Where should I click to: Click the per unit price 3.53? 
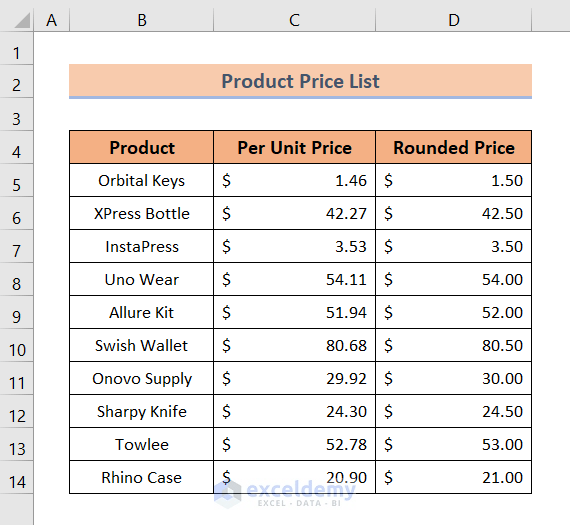click(294, 246)
